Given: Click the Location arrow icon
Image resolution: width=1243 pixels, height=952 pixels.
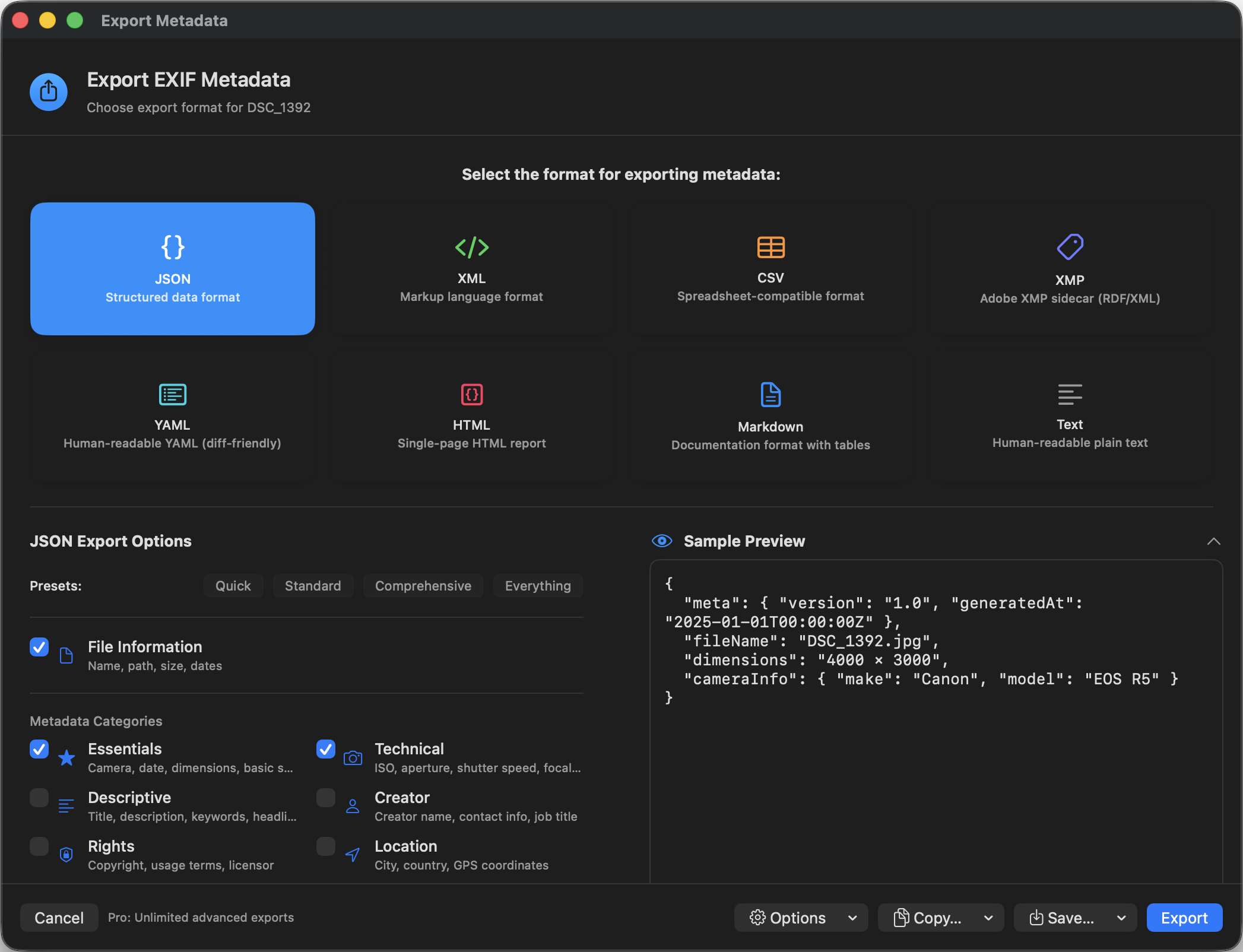Looking at the screenshot, I should click(x=353, y=855).
